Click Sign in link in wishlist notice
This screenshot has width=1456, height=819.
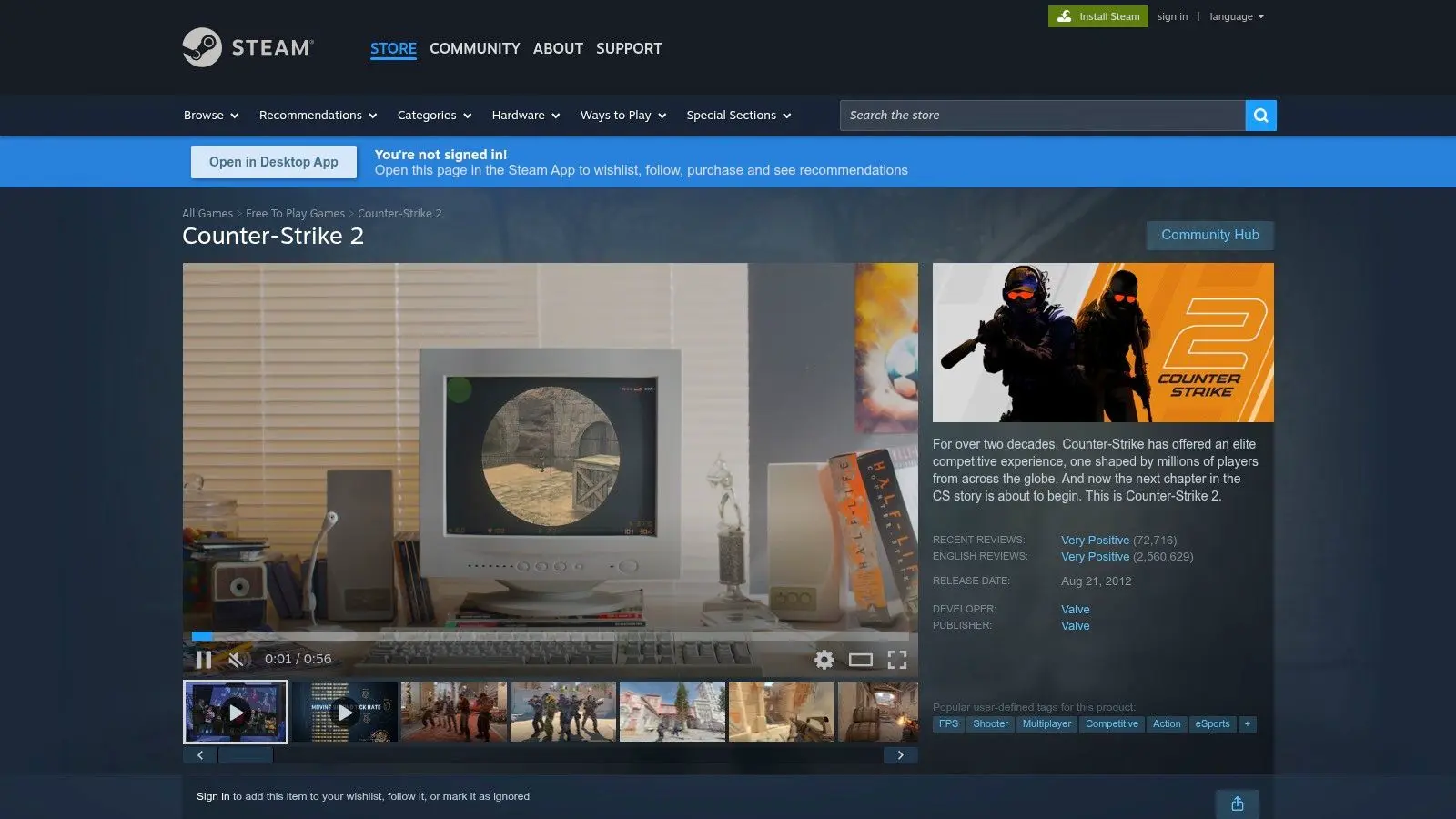point(213,796)
